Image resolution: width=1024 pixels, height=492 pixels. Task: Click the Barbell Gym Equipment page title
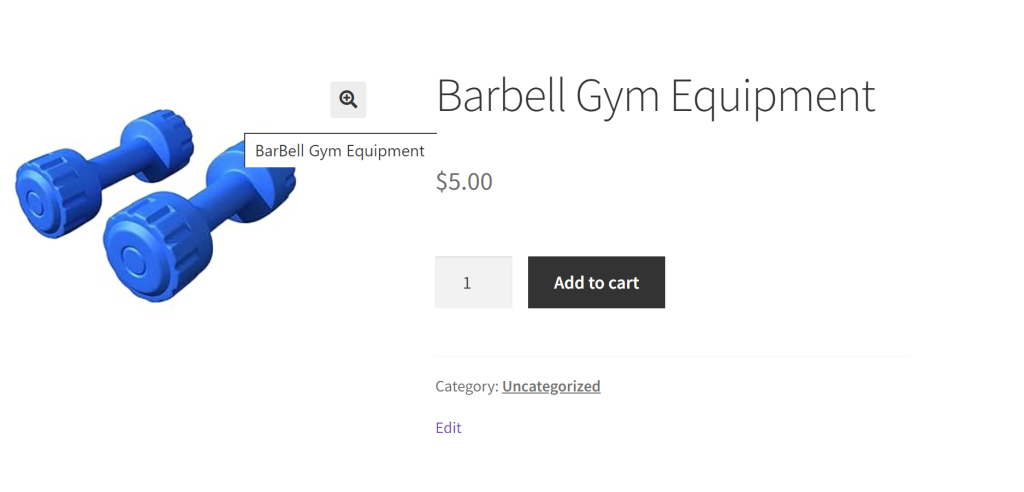coord(656,97)
